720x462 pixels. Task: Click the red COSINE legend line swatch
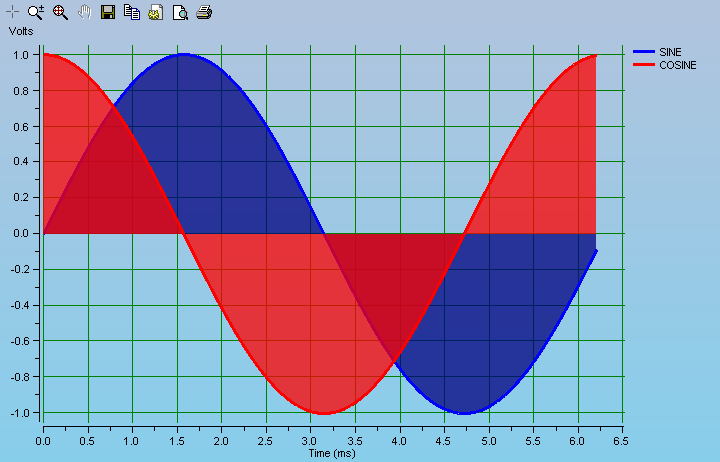point(643,65)
